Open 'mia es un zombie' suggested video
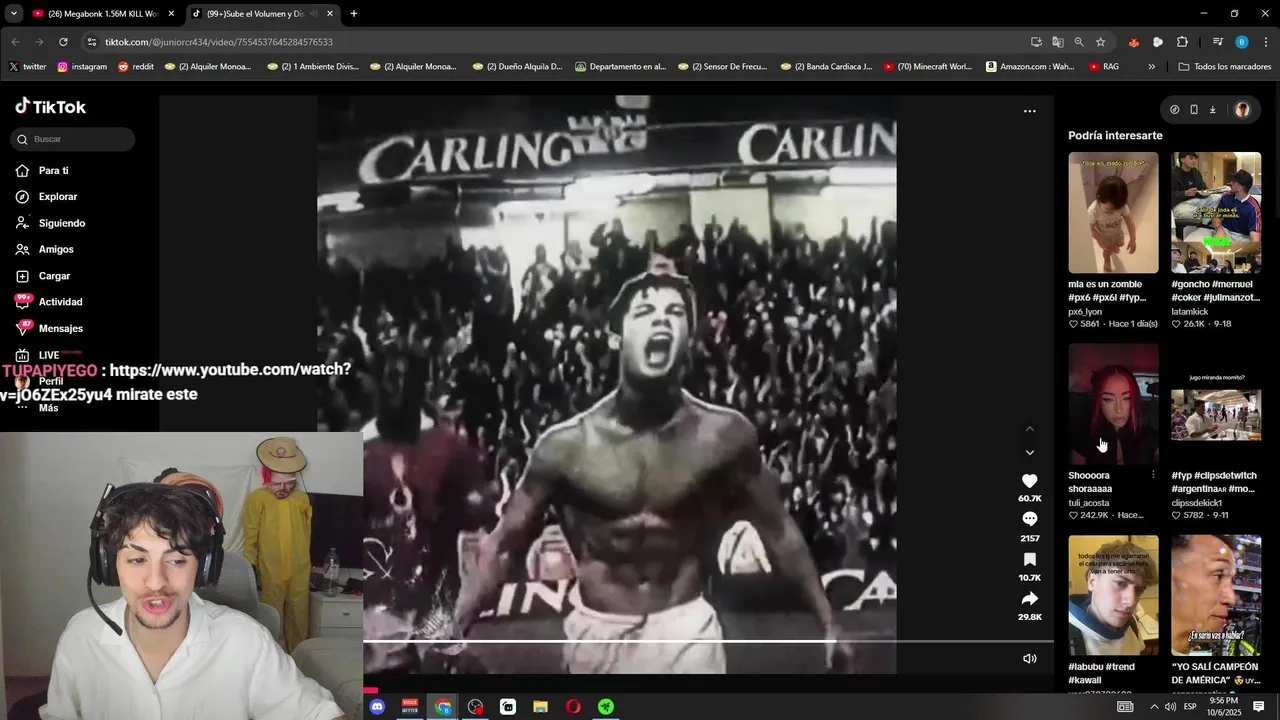The width and height of the screenshot is (1280, 720). tap(1113, 213)
